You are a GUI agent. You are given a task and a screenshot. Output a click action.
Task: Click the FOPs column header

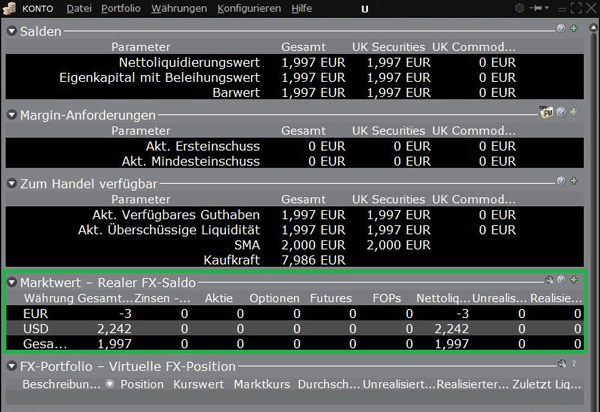pyautogui.click(x=387, y=298)
